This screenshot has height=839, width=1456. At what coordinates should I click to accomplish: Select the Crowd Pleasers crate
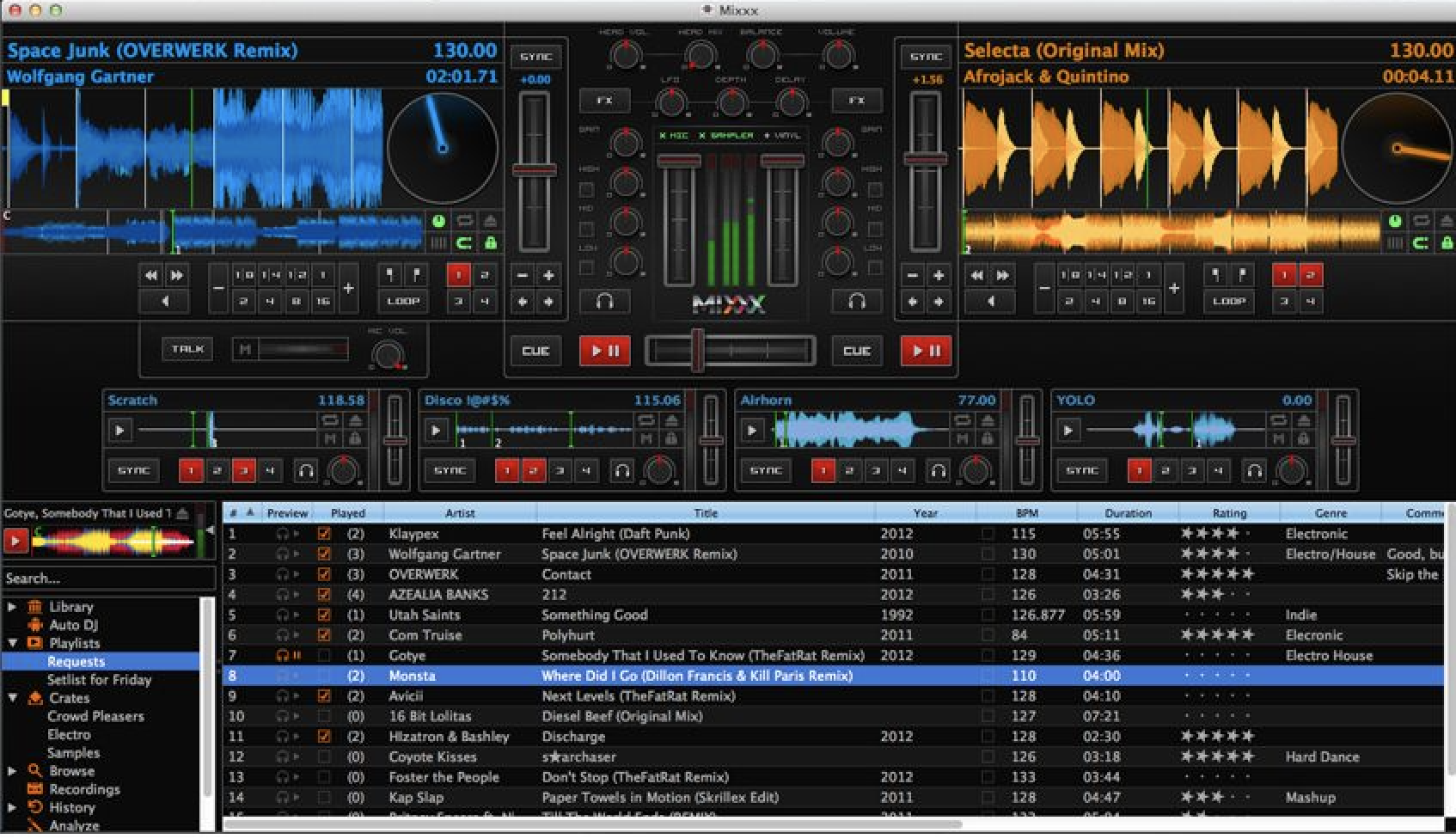pos(95,717)
